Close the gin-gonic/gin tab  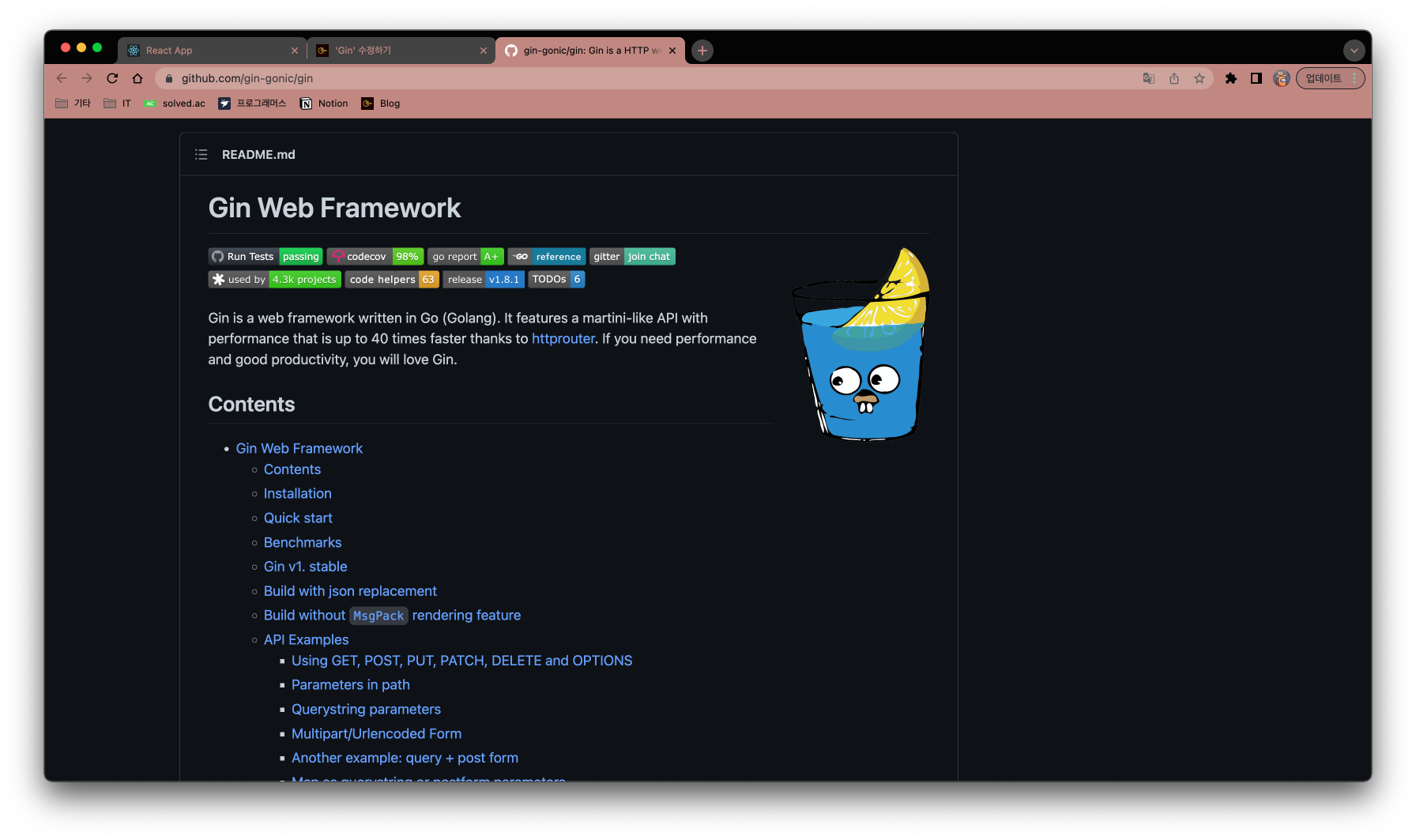click(672, 51)
